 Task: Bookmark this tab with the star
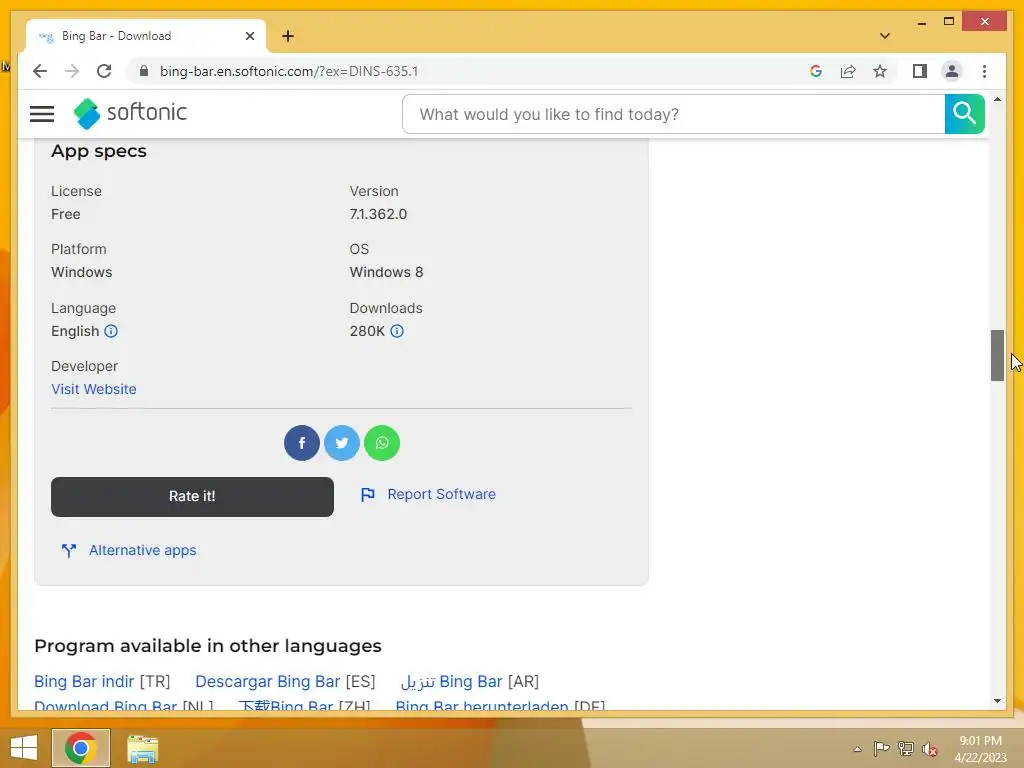[880, 71]
